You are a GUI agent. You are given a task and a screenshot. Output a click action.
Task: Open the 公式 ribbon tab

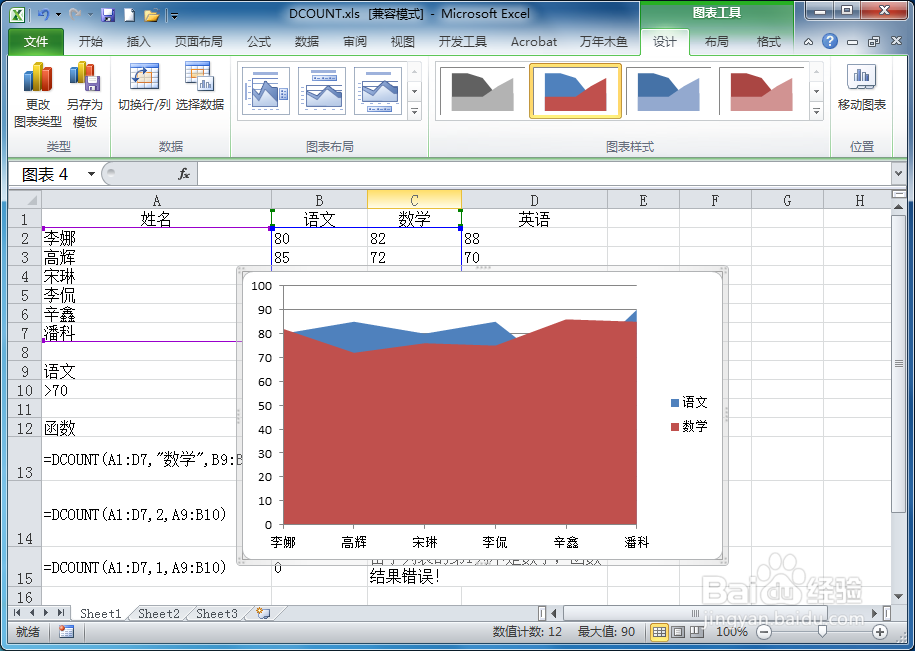[x=259, y=41]
